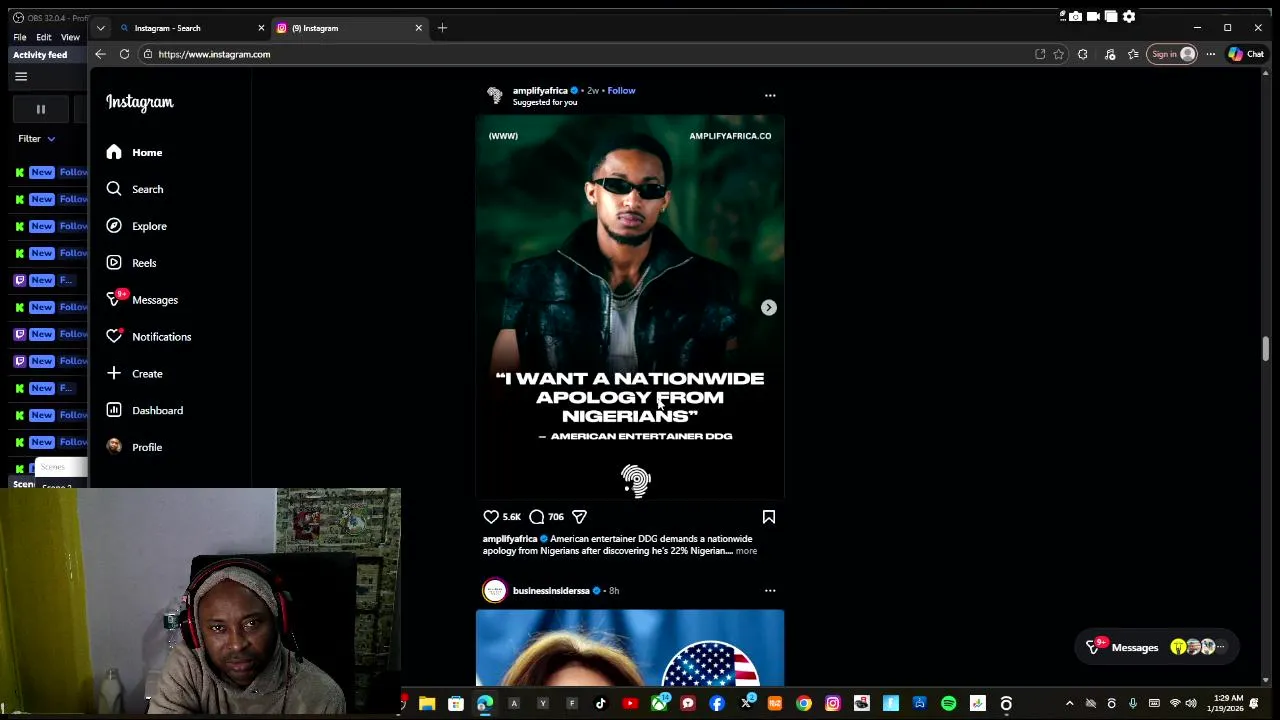This screenshot has width=1280, height=720.
Task: Add this page to favorites star
Action: [1059, 54]
